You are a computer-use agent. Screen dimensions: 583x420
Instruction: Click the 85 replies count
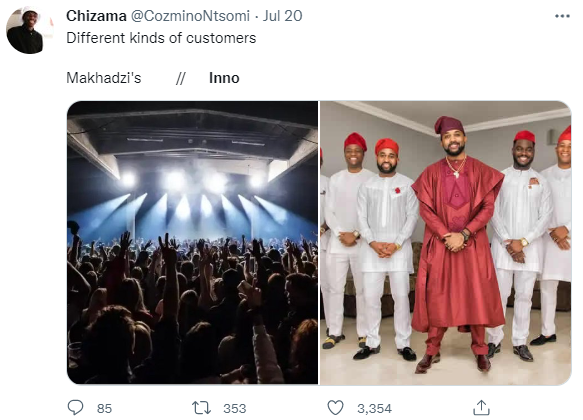[x=104, y=408]
